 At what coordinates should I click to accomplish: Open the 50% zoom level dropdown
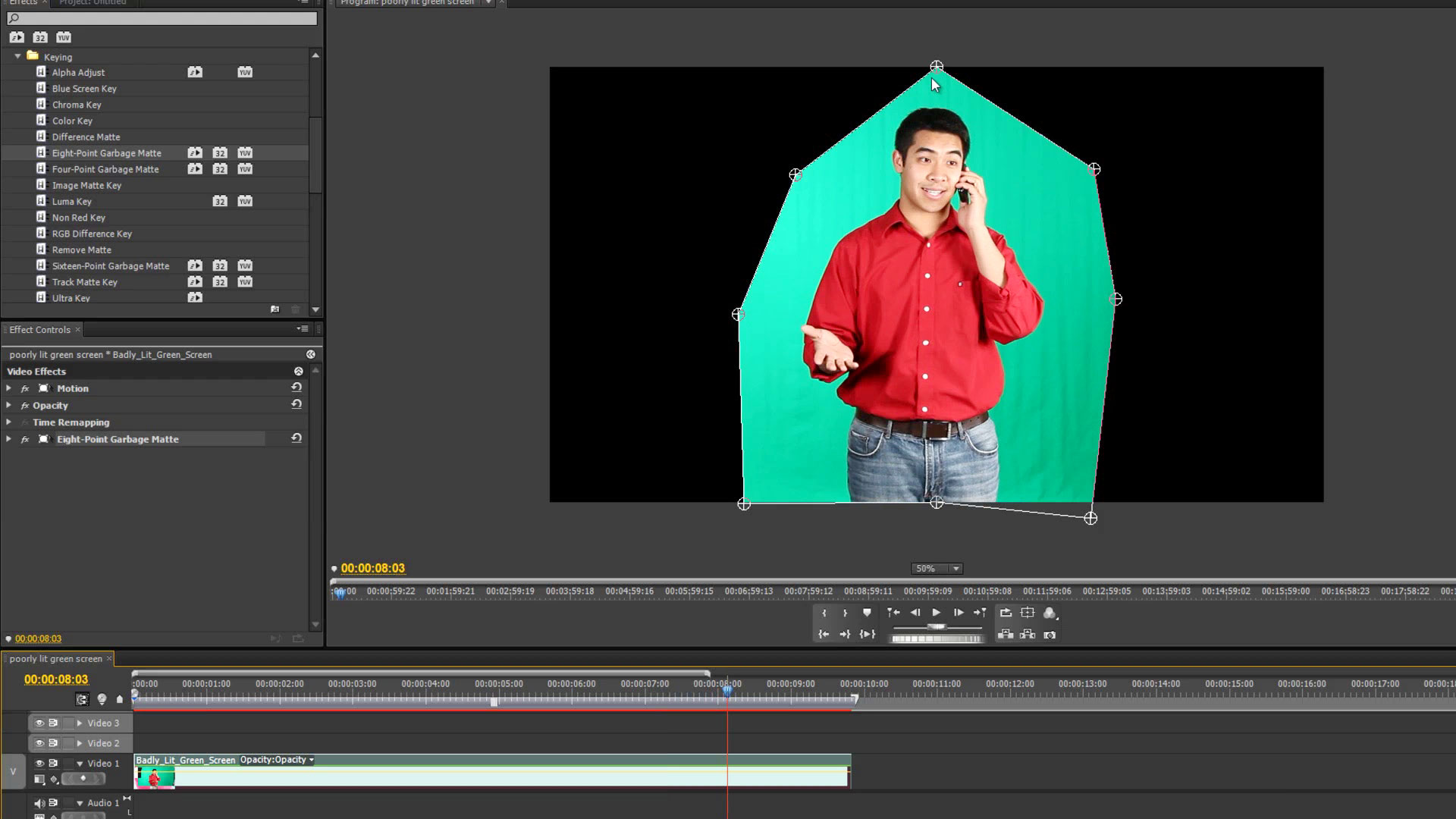pyautogui.click(x=956, y=568)
